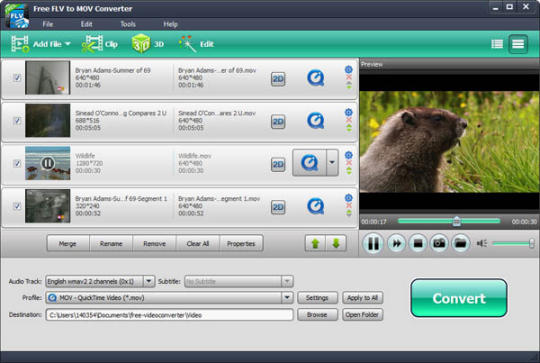Click the Merge button
This screenshot has width=540, height=363.
click(x=68, y=243)
